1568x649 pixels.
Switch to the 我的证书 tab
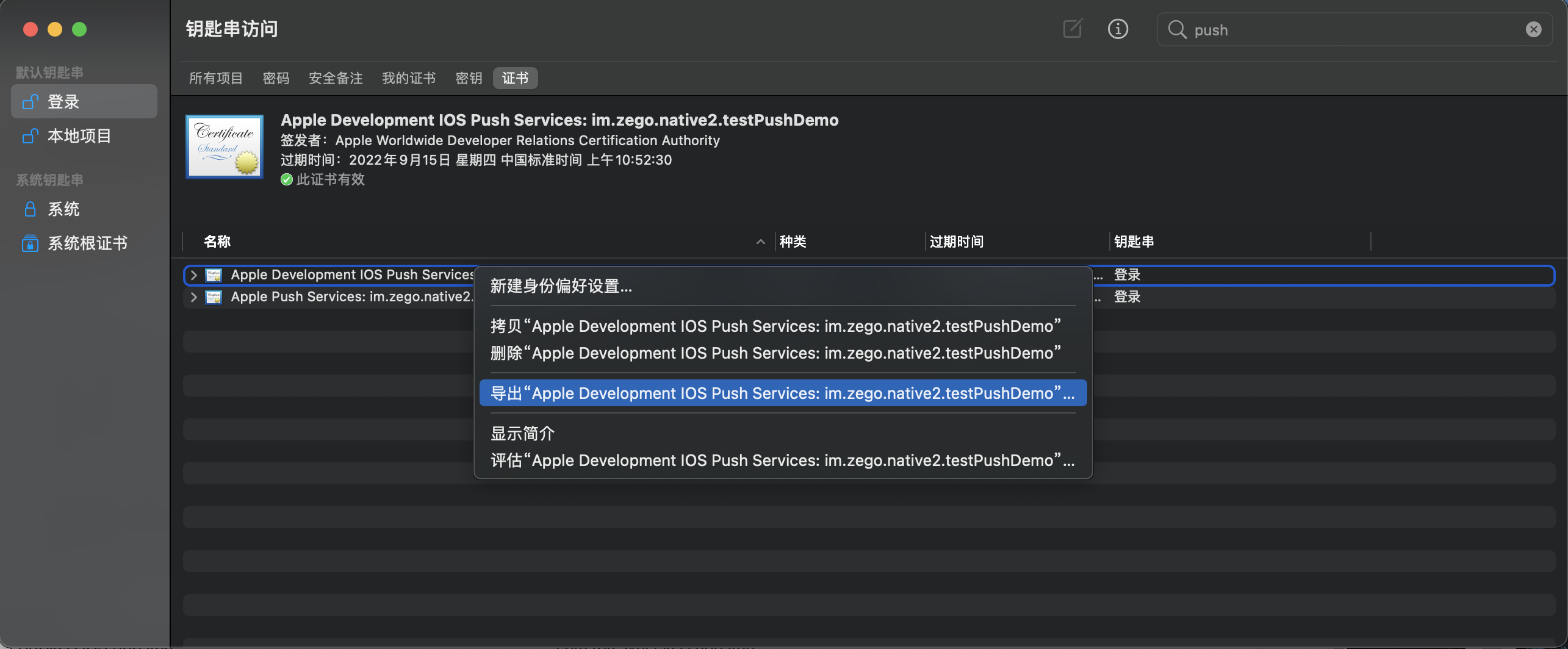tap(409, 78)
